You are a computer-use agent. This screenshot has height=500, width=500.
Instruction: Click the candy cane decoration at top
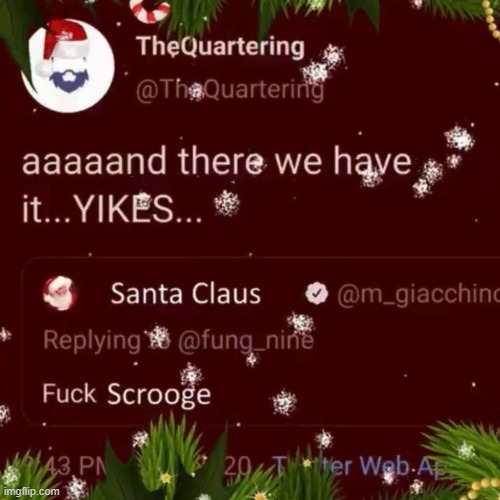tap(149, 10)
